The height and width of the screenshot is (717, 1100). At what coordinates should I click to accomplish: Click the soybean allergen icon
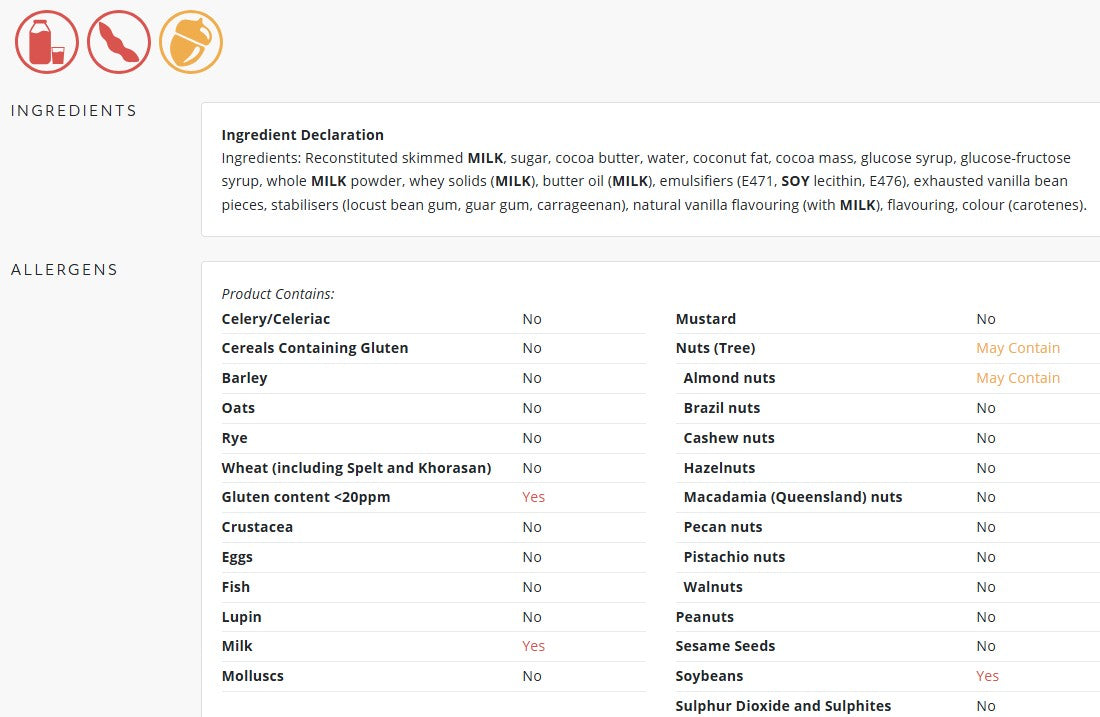119,42
